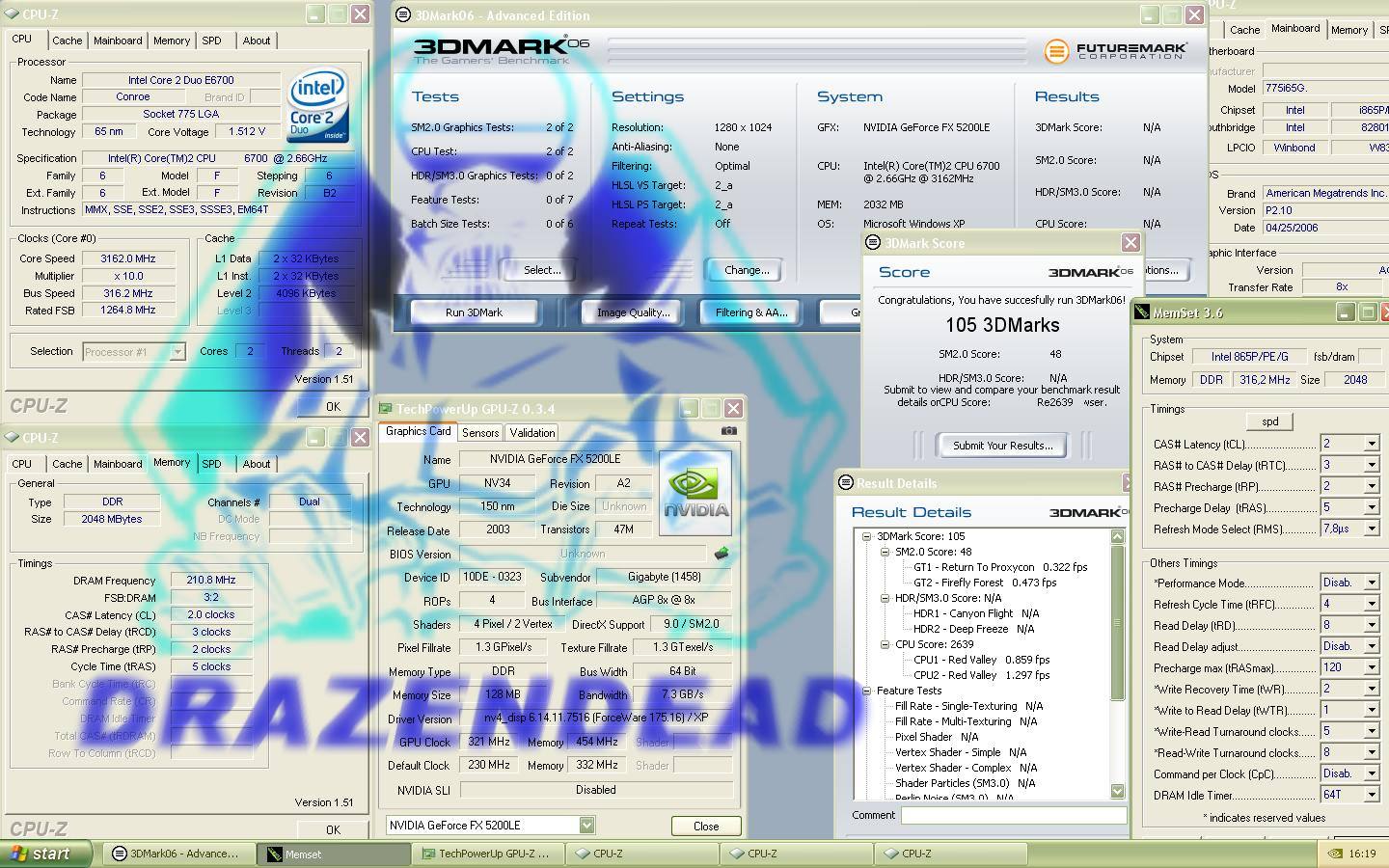
Task: Open SPD tab in CPU-Z Processor window
Action: [x=211, y=41]
